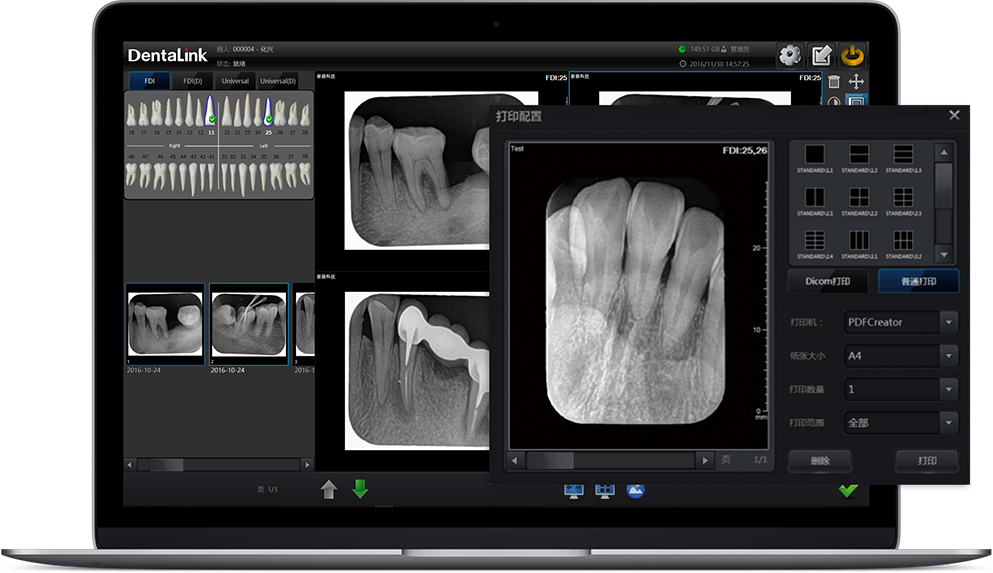Open the PDFCreator printer dropdown
The image size is (993, 573).
coord(900,322)
